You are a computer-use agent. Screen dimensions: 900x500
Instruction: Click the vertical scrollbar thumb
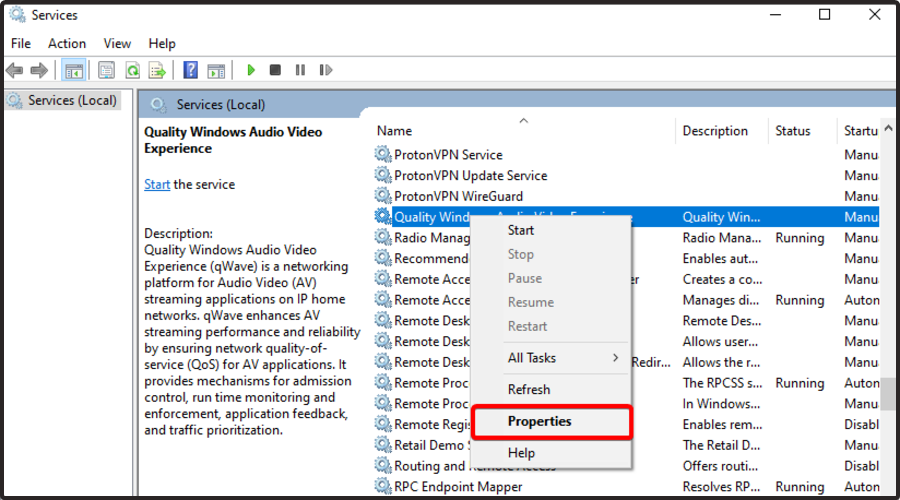[x=889, y=393]
